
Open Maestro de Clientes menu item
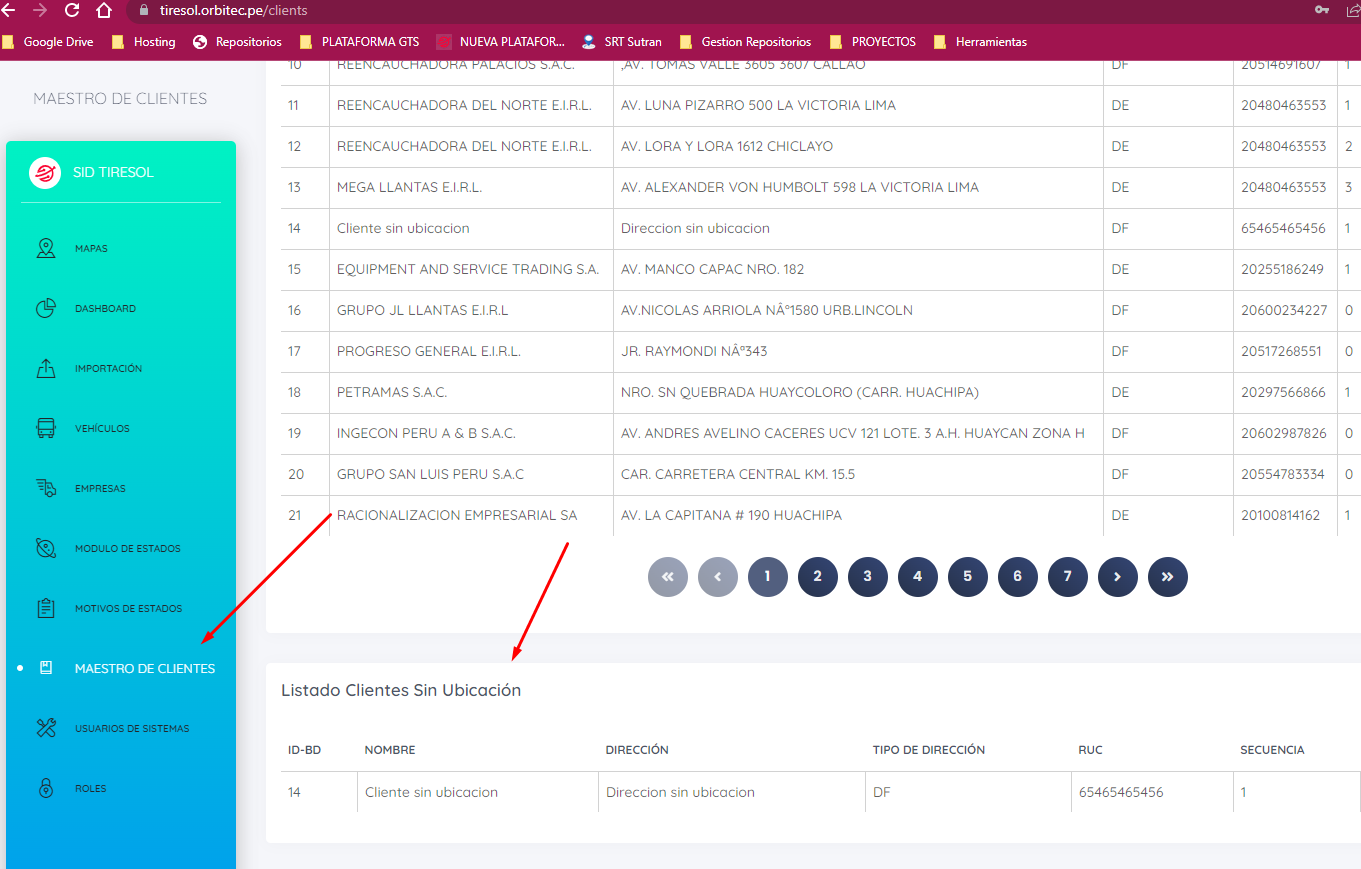tap(144, 668)
